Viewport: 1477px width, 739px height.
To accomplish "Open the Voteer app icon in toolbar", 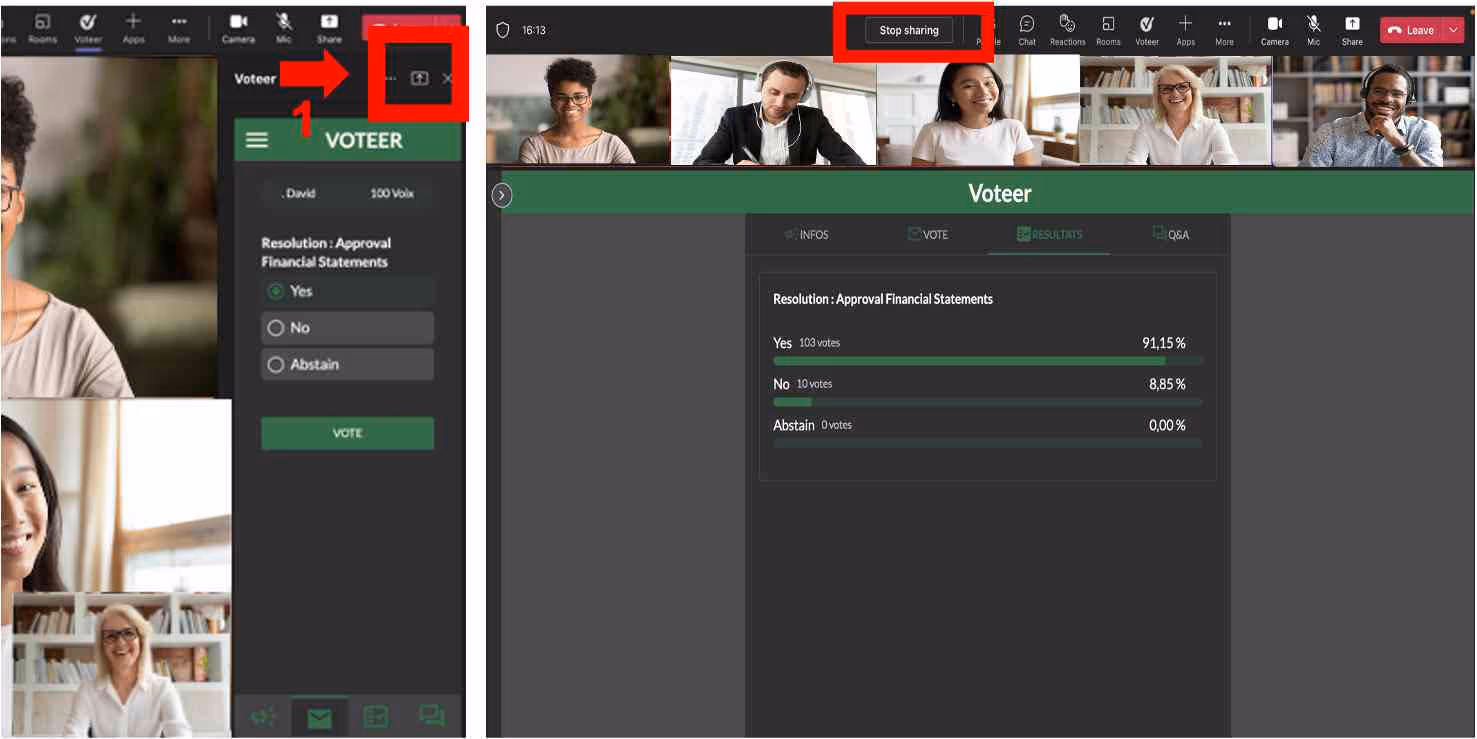I will pos(1147,25).
